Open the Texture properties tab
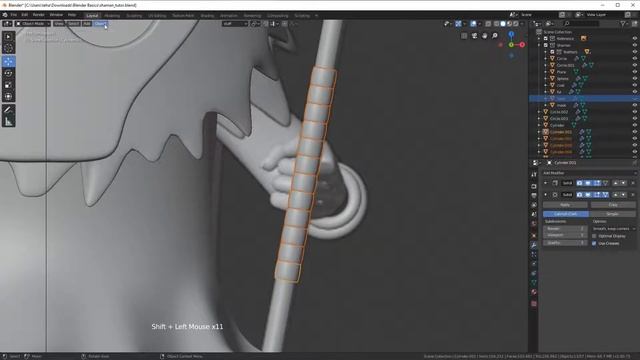This screenshot has width=640, height=360. pyautogui.click(x=534, y=304)
